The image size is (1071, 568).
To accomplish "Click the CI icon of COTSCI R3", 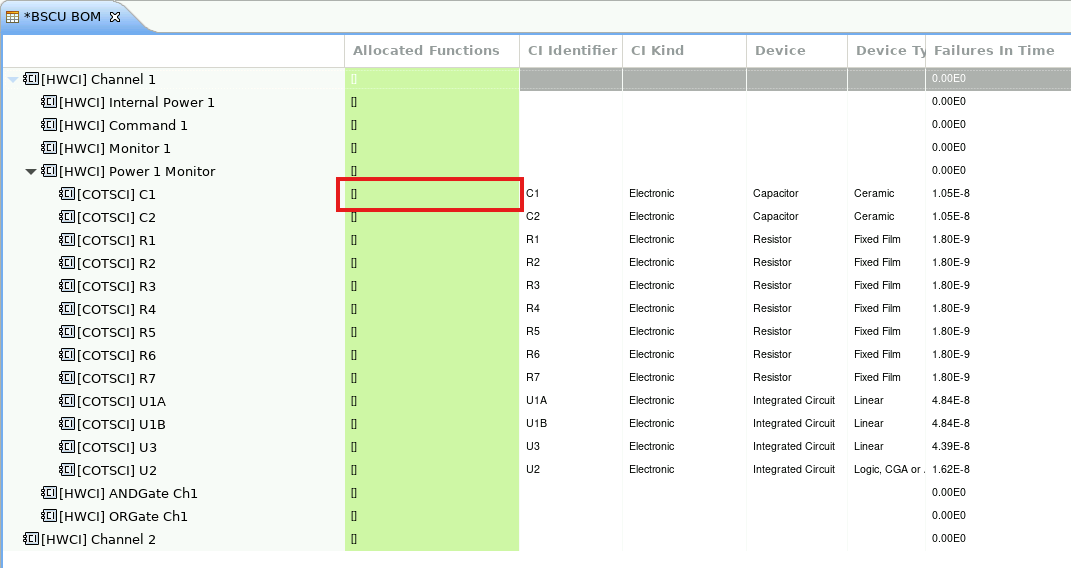I will coord(67,286).
